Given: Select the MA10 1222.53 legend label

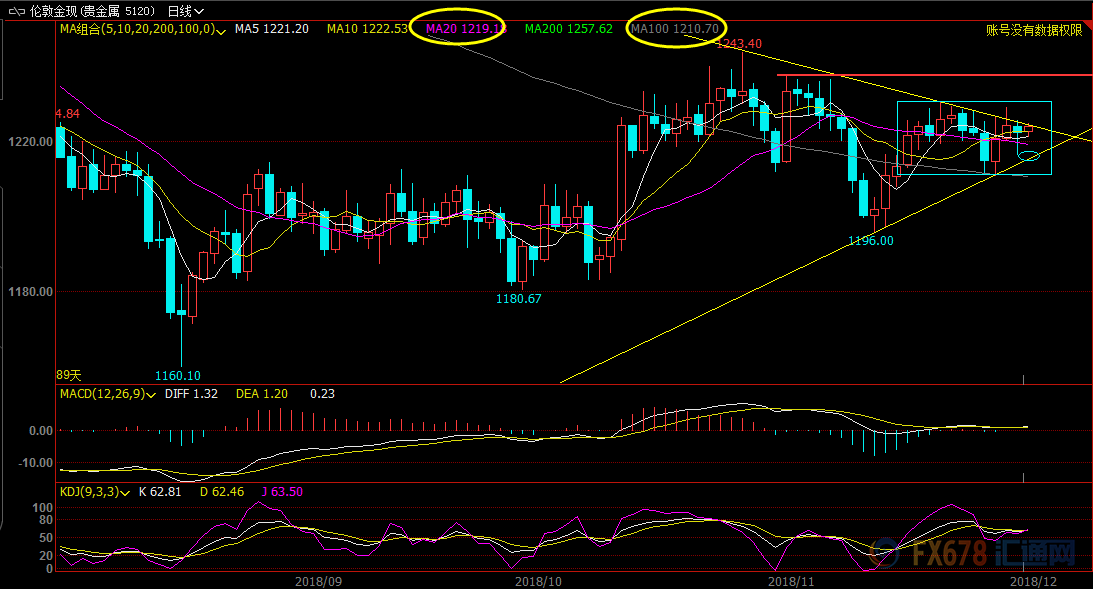Looking at the screenshot, I should pyautogui.click(x=367, y=29).
